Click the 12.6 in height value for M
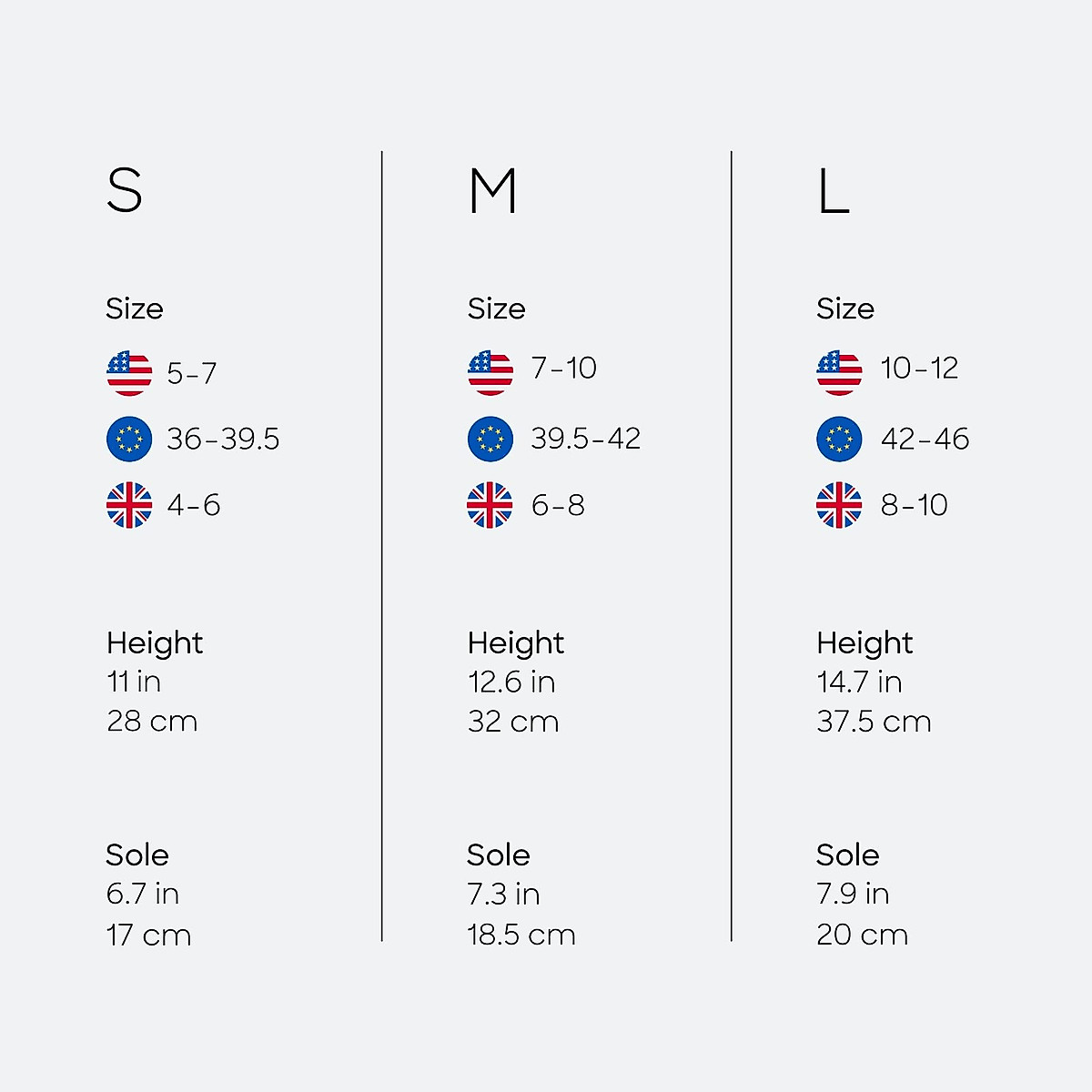Screen dimensions: 1092x1092 pos(511,682)
